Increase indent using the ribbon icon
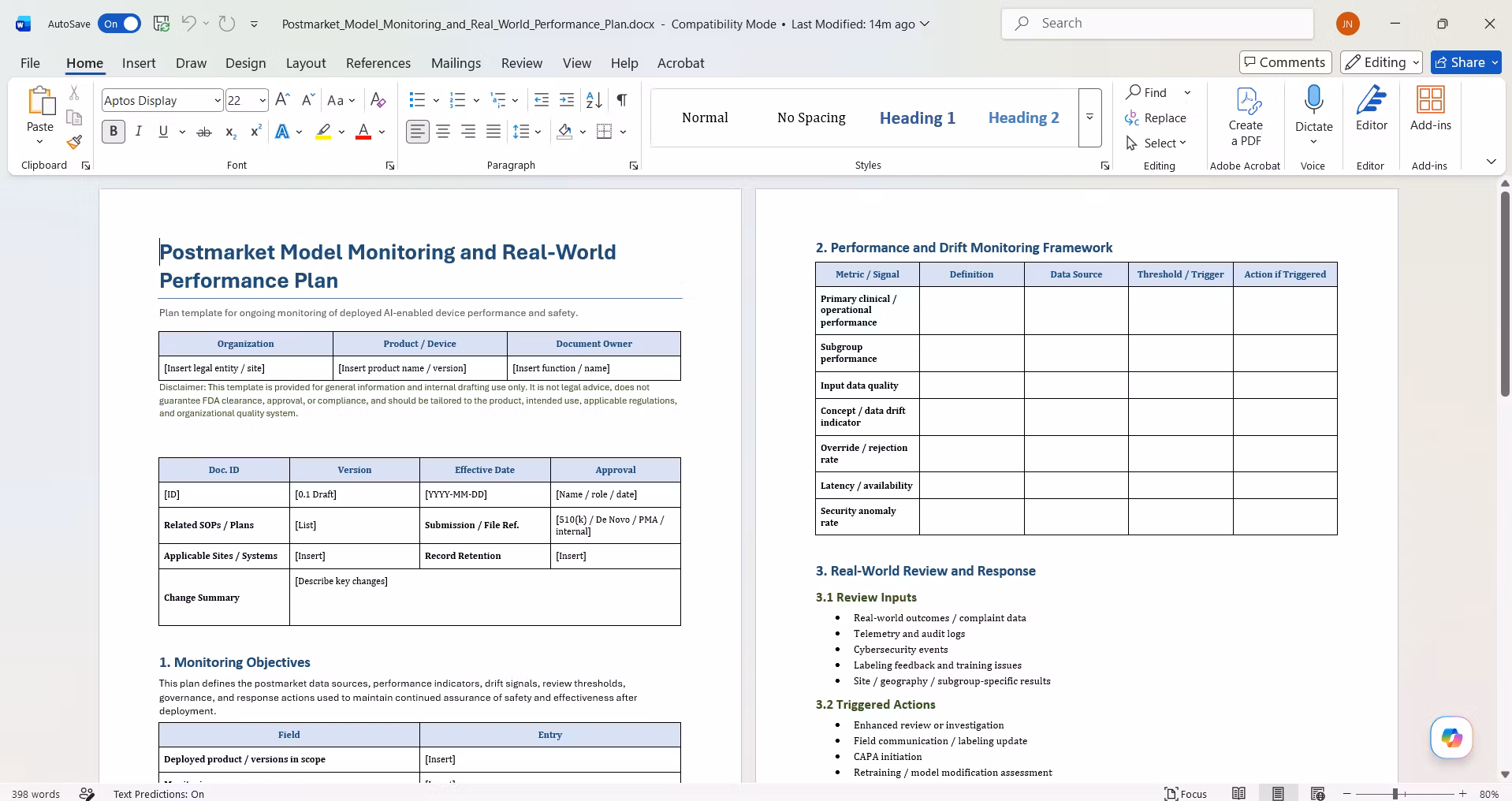The width and height of the screenshot is (1512, 801). [567, 100]
